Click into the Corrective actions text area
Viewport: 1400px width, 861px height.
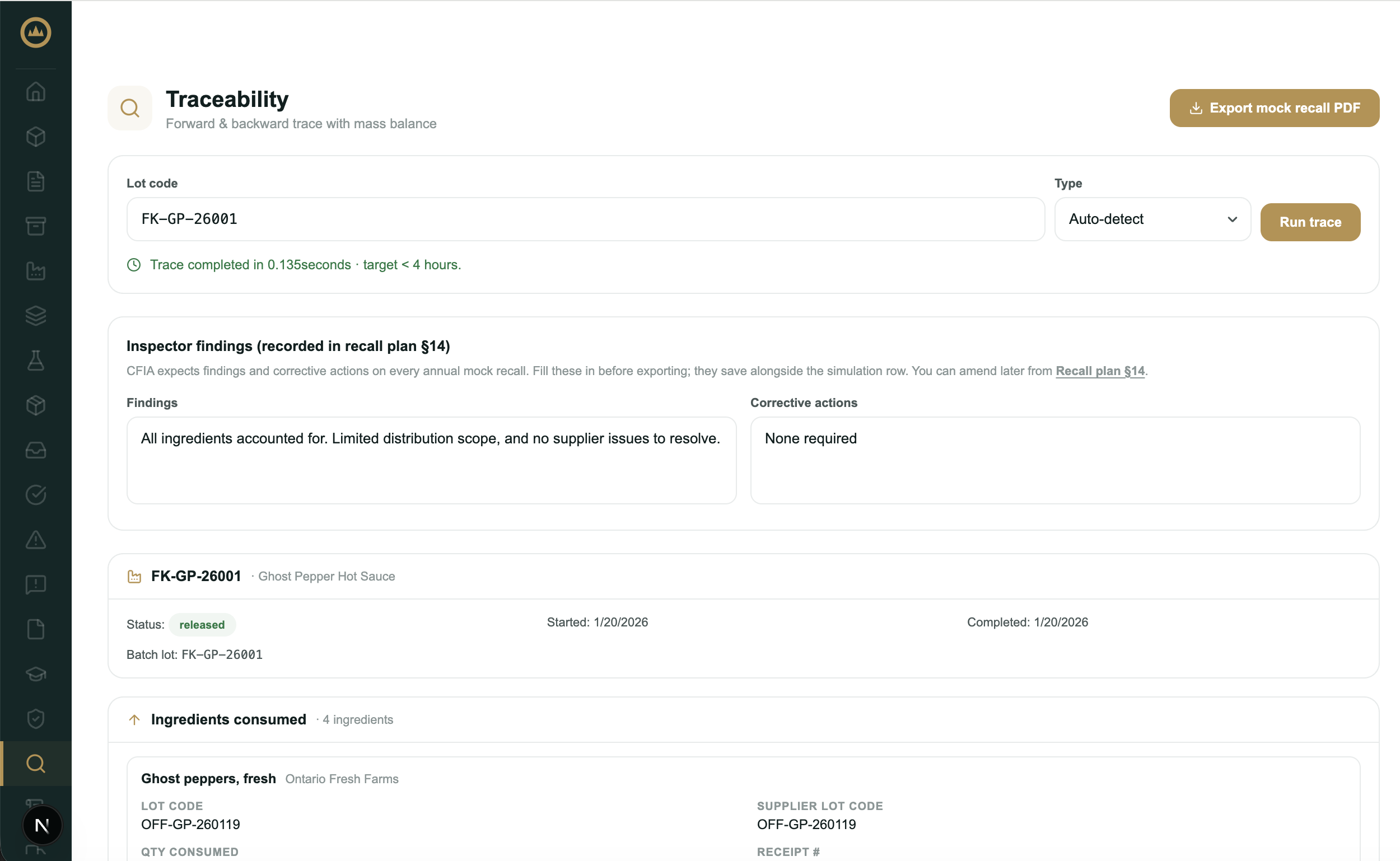(1055, 460)
